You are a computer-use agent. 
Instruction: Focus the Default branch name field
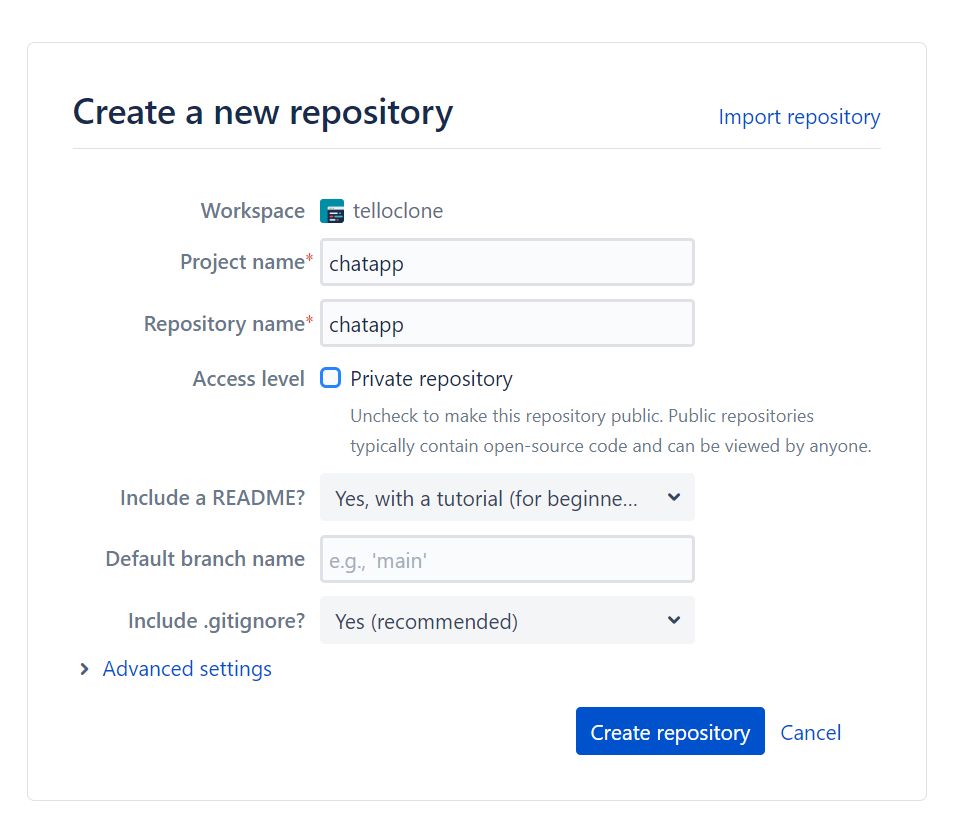507,559
